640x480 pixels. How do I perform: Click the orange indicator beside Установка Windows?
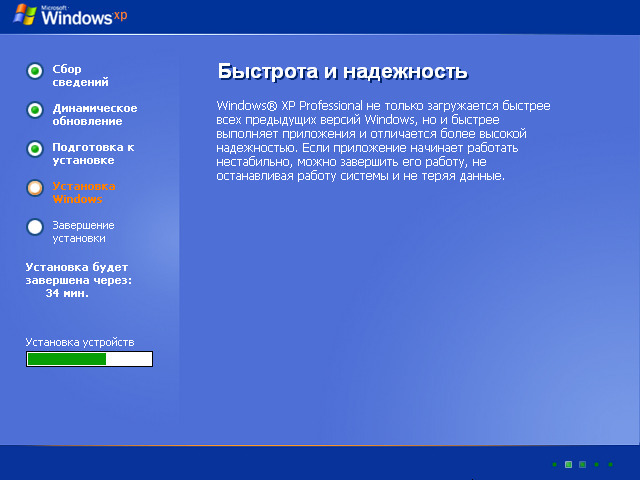[x=35, y=188]
